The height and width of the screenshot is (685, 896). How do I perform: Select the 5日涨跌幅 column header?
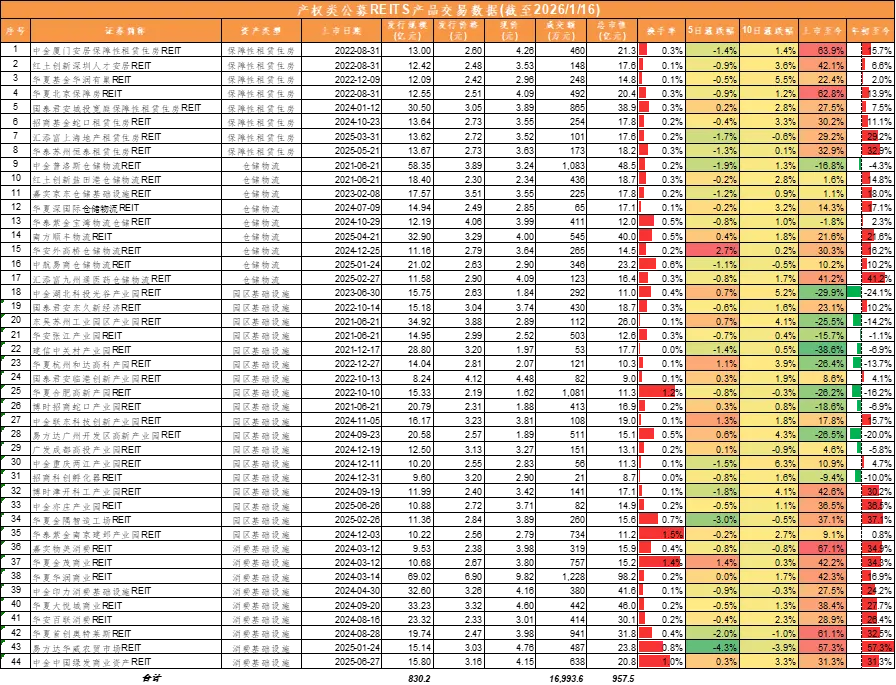(x=712, y=31)
